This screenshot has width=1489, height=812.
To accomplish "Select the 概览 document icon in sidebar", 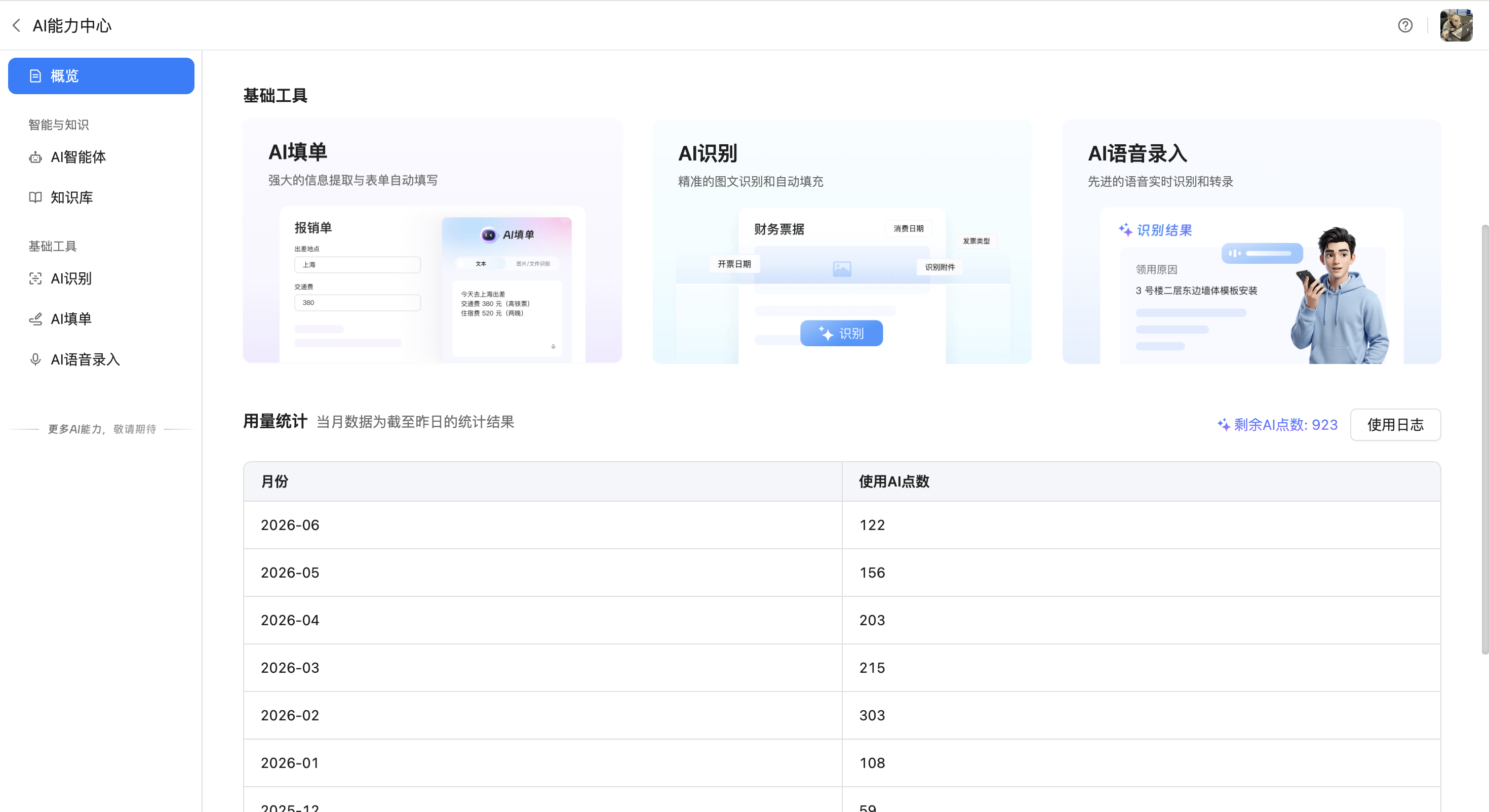I will (x=35, y=76).
